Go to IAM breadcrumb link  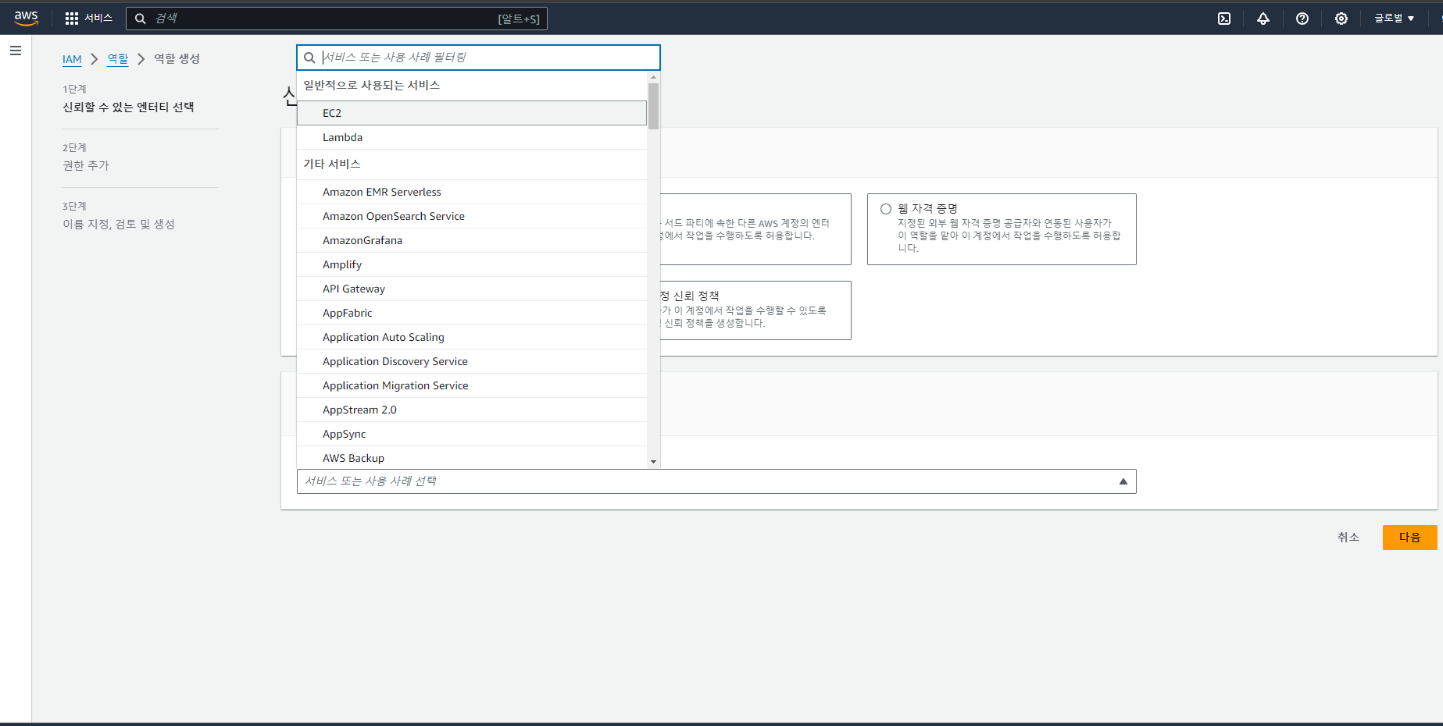coord(72,59)
